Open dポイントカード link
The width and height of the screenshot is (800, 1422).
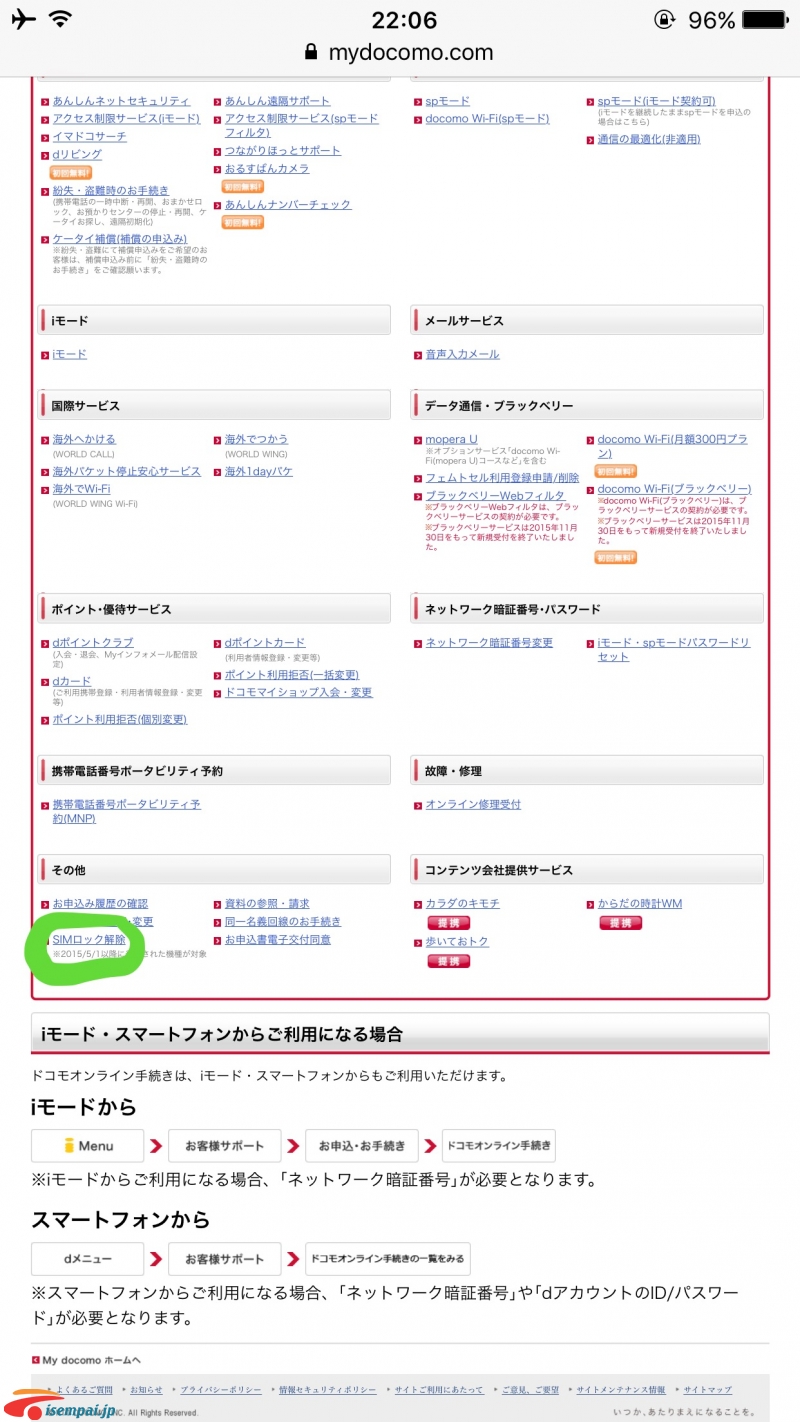[x=264, y=642]
